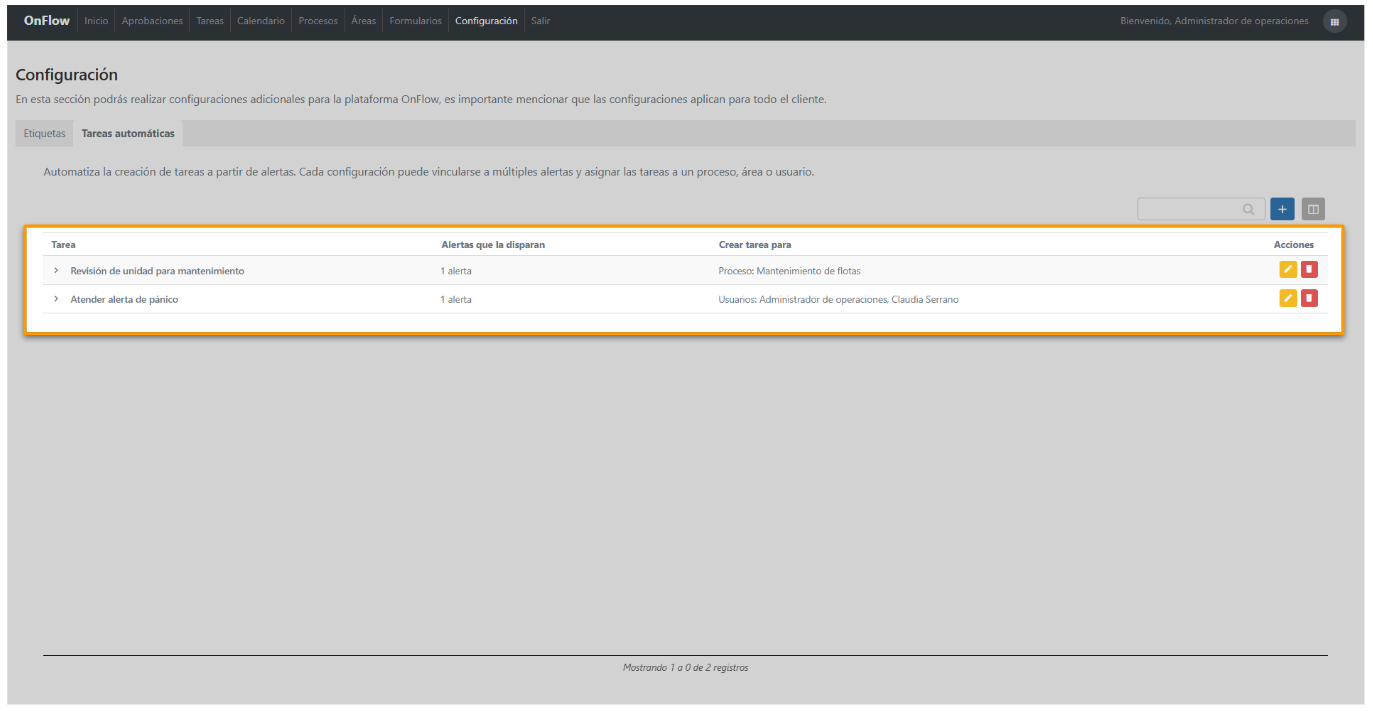Click Proceso: Mantenimiento de flotas cell

coord(789,271)
